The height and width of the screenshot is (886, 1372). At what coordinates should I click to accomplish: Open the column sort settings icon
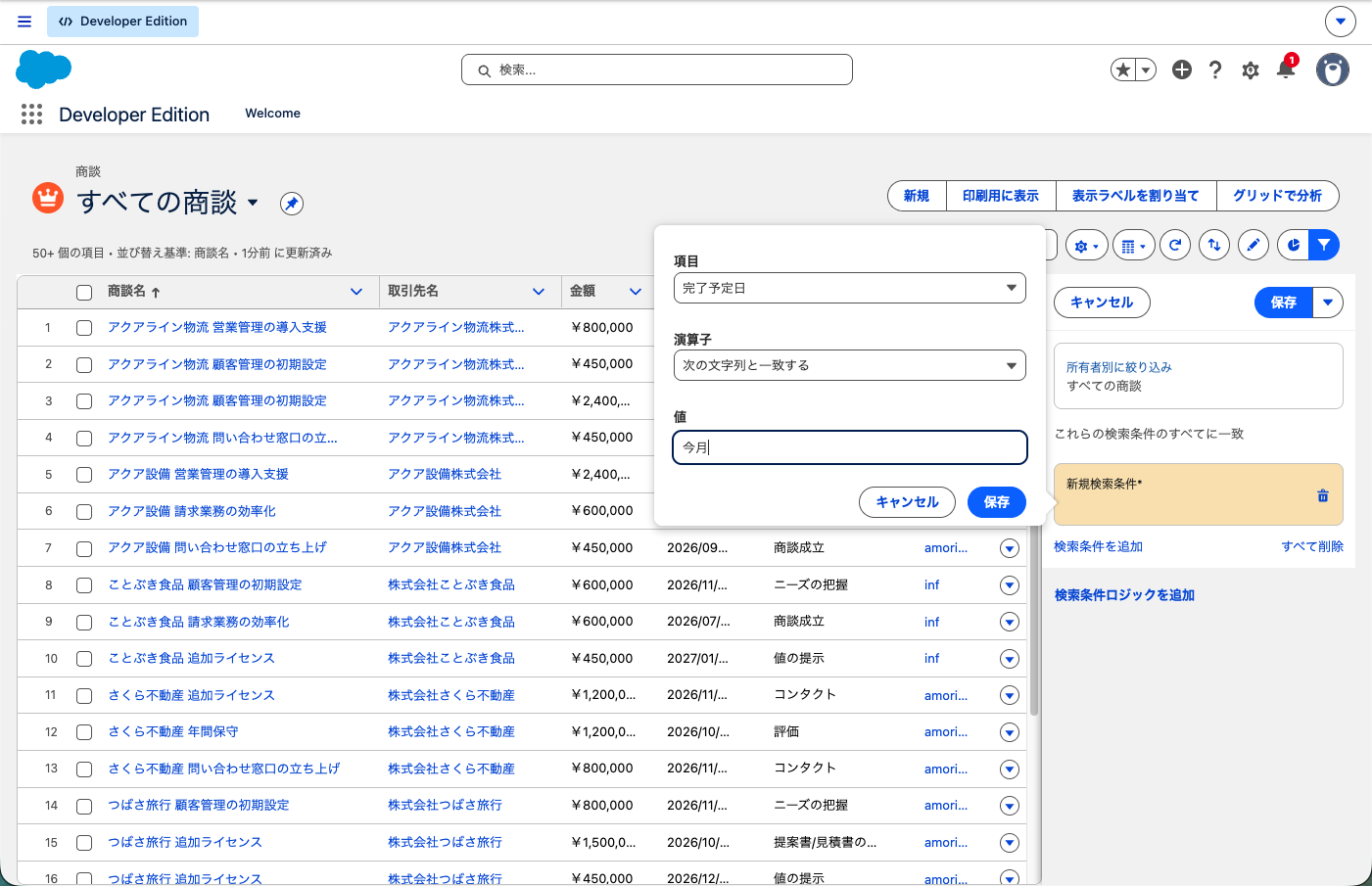1214,245
